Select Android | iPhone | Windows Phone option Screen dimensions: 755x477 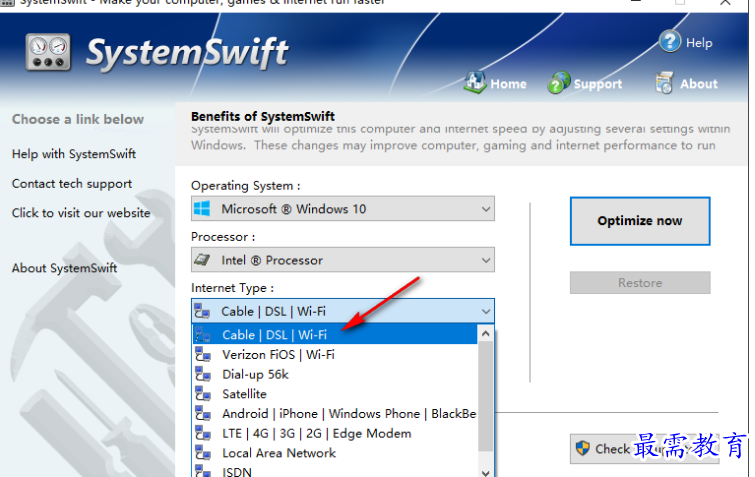click(335, 414)
